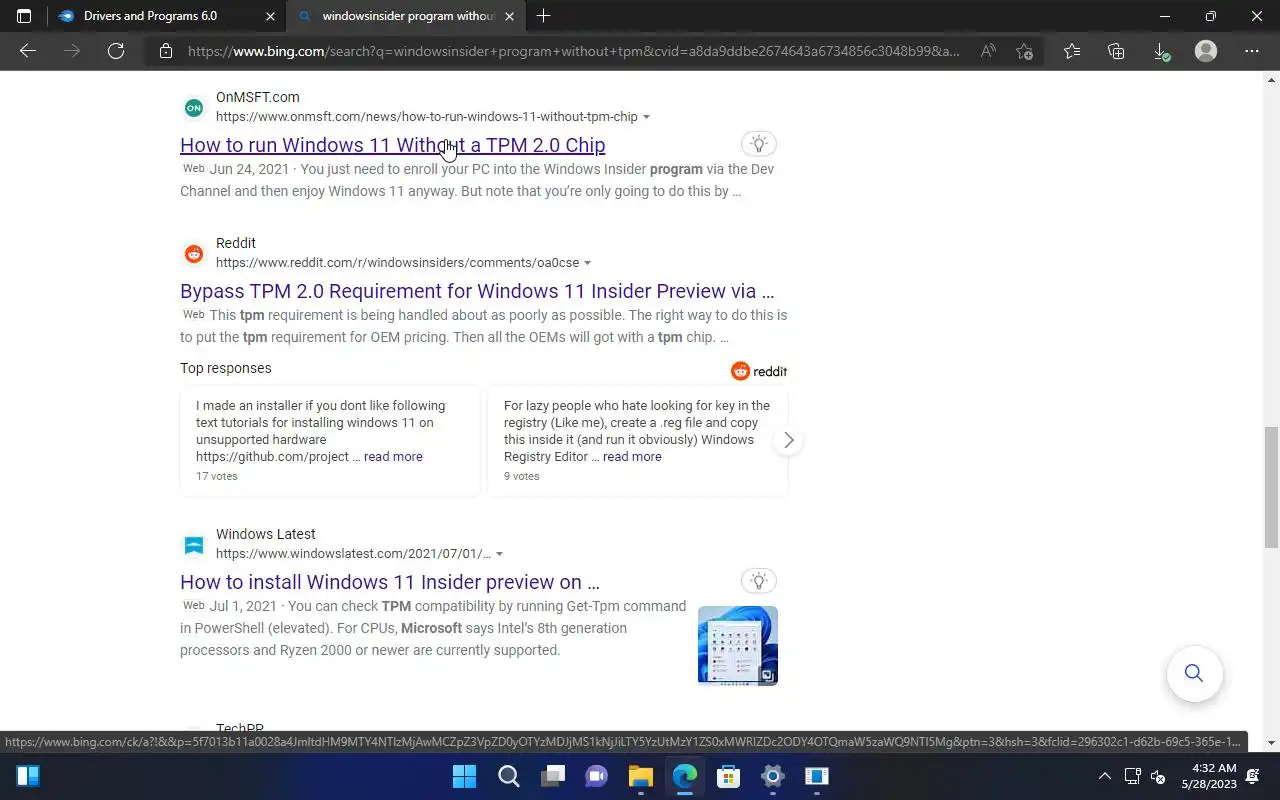Open the Widgets panel on taskbar
The image size is (1280, 800).
(x=28, y=776)
